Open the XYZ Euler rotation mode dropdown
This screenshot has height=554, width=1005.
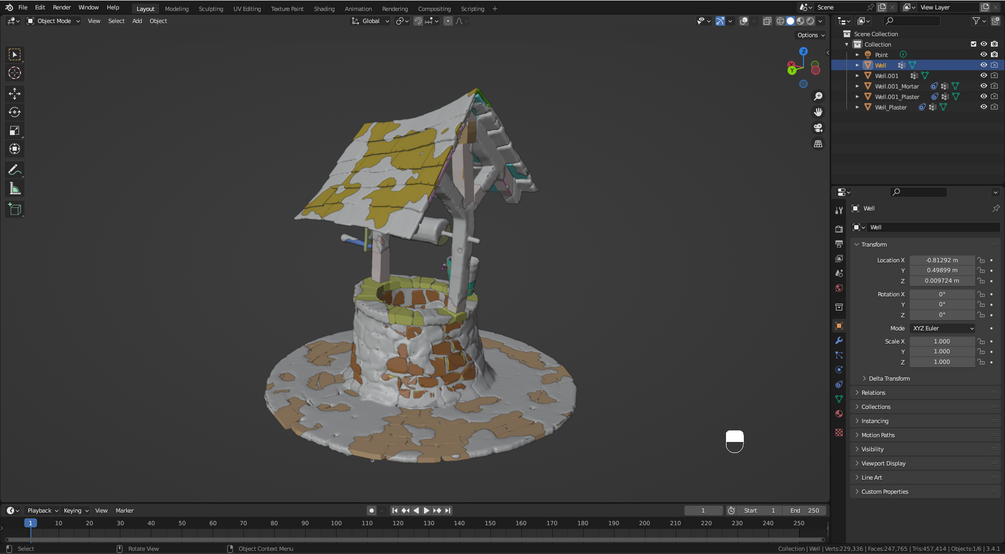click(x=942, y=328)
